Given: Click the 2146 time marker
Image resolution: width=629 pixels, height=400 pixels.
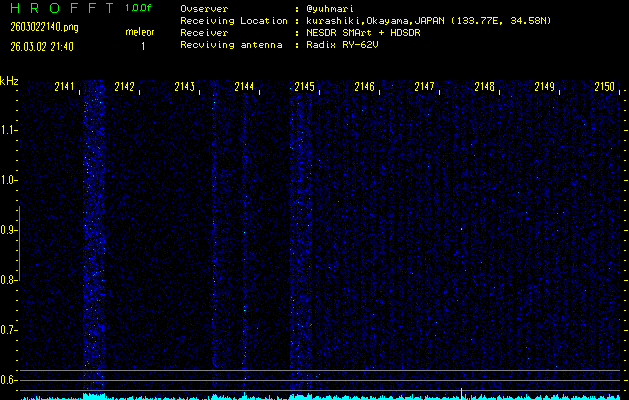Looking at the screenshot, I should coord(365,87).
